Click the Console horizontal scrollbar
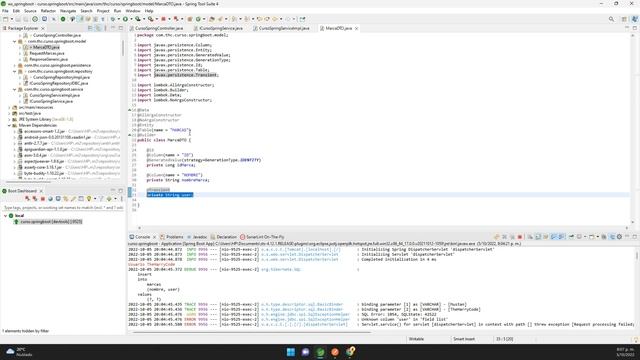 (x=252, y=332)
